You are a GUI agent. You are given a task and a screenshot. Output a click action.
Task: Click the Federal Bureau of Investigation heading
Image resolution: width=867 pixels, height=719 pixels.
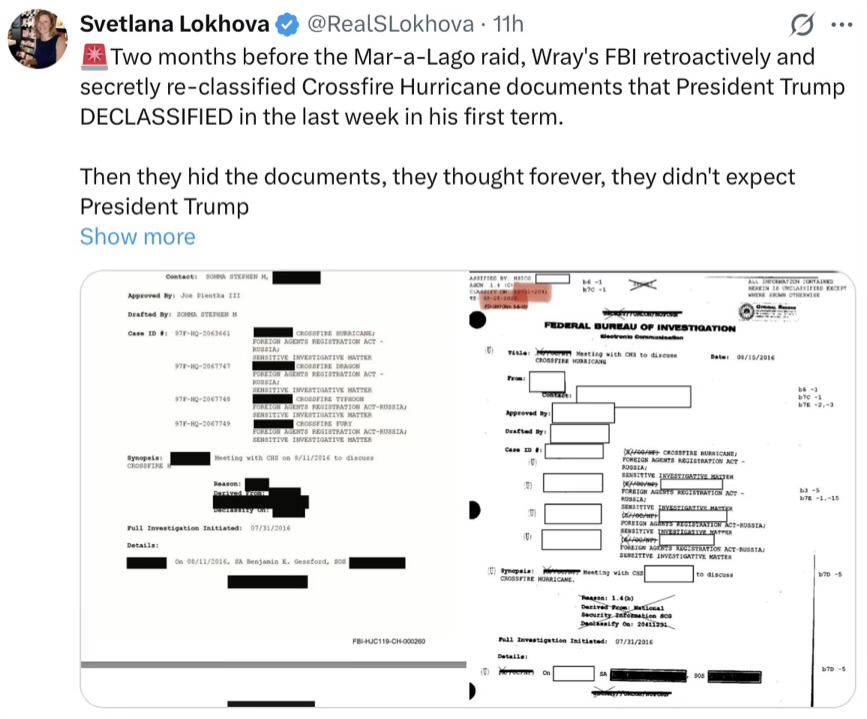pos(639,327)
